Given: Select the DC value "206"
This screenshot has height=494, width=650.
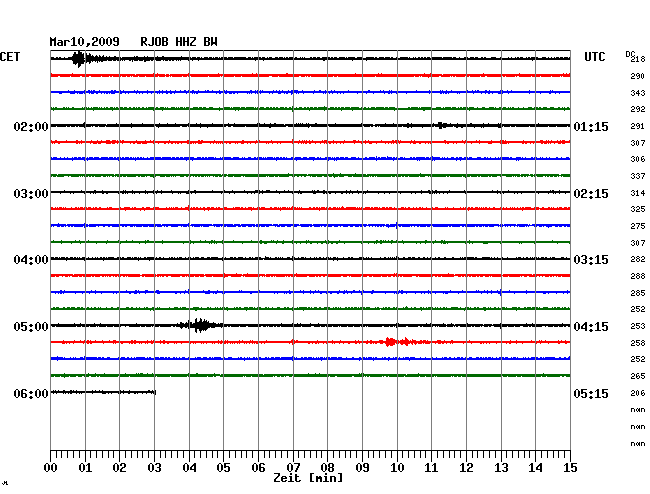Looking at the screenshot, I should 638,393.
